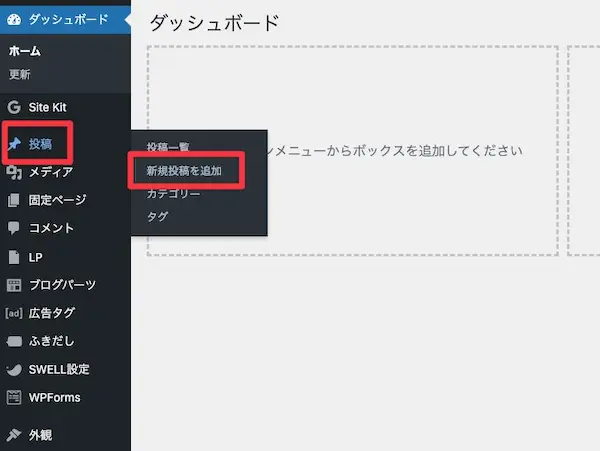Open the 更新 updates link
The image size is (600, 451).
coord(20,74)
